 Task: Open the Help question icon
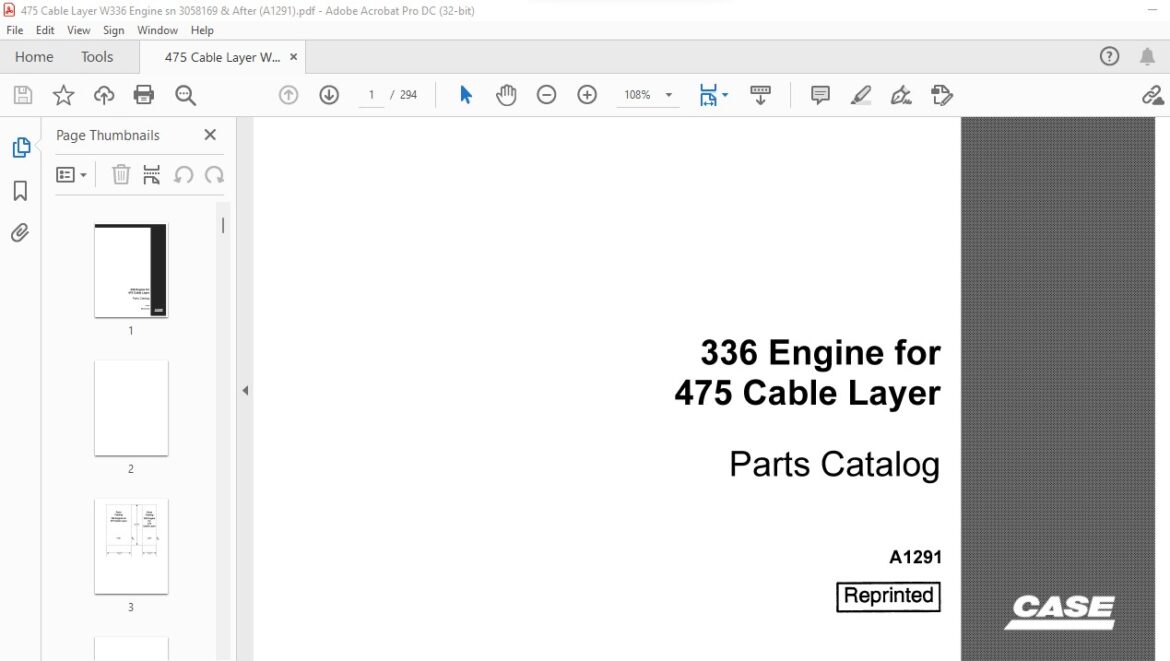(x=1110, y=56)
